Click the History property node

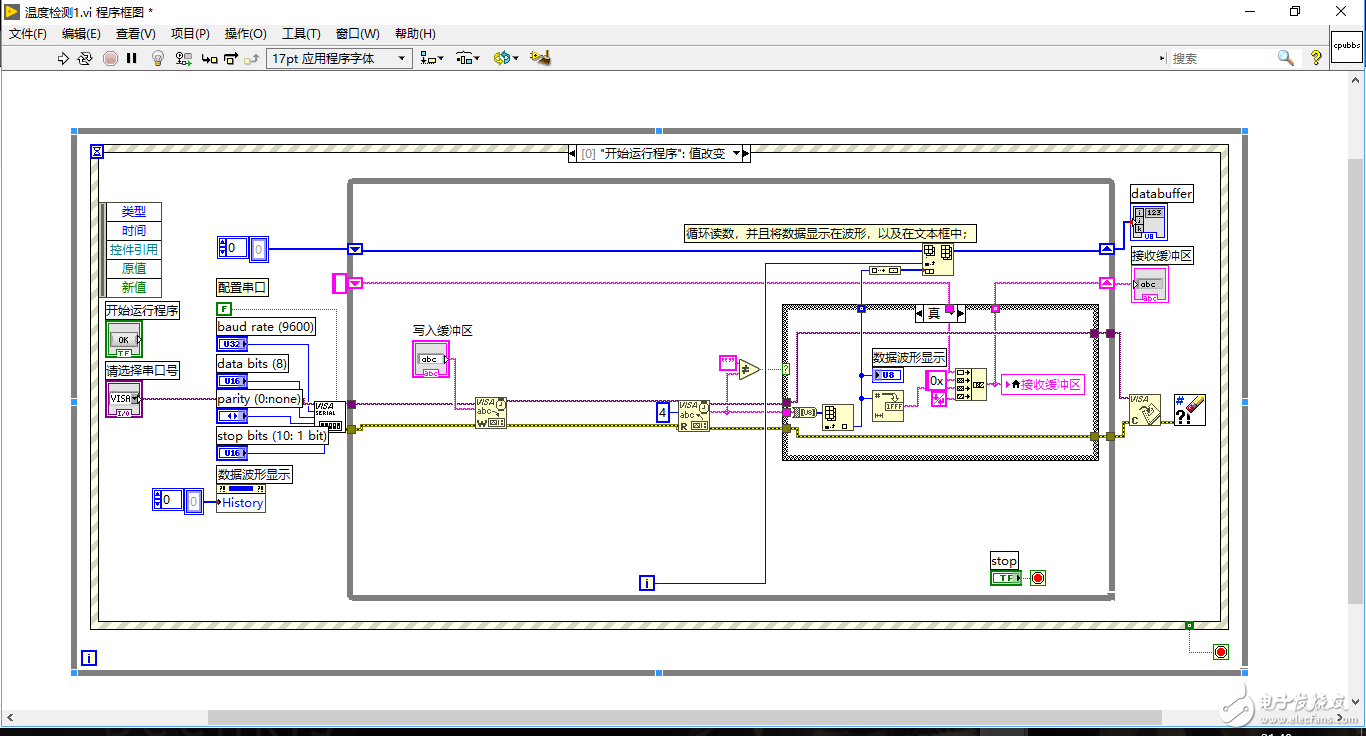(241, 499)
